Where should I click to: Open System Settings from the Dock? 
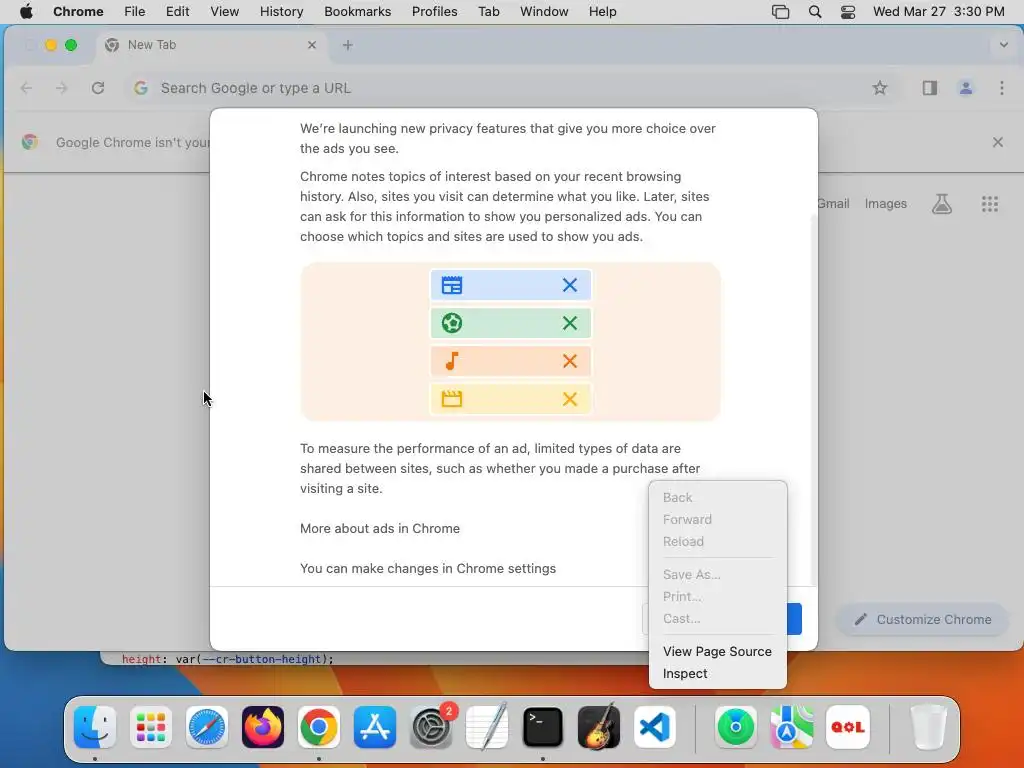431,727
